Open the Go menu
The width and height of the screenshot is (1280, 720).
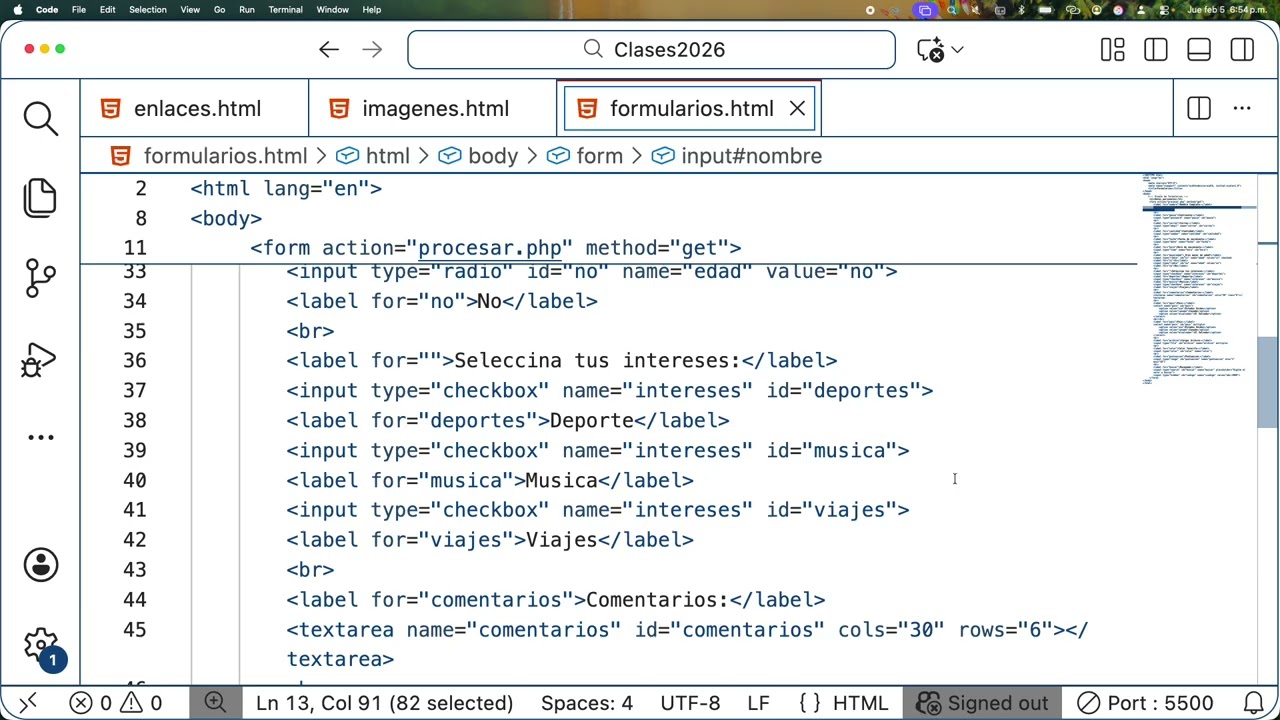coord(220,10)
